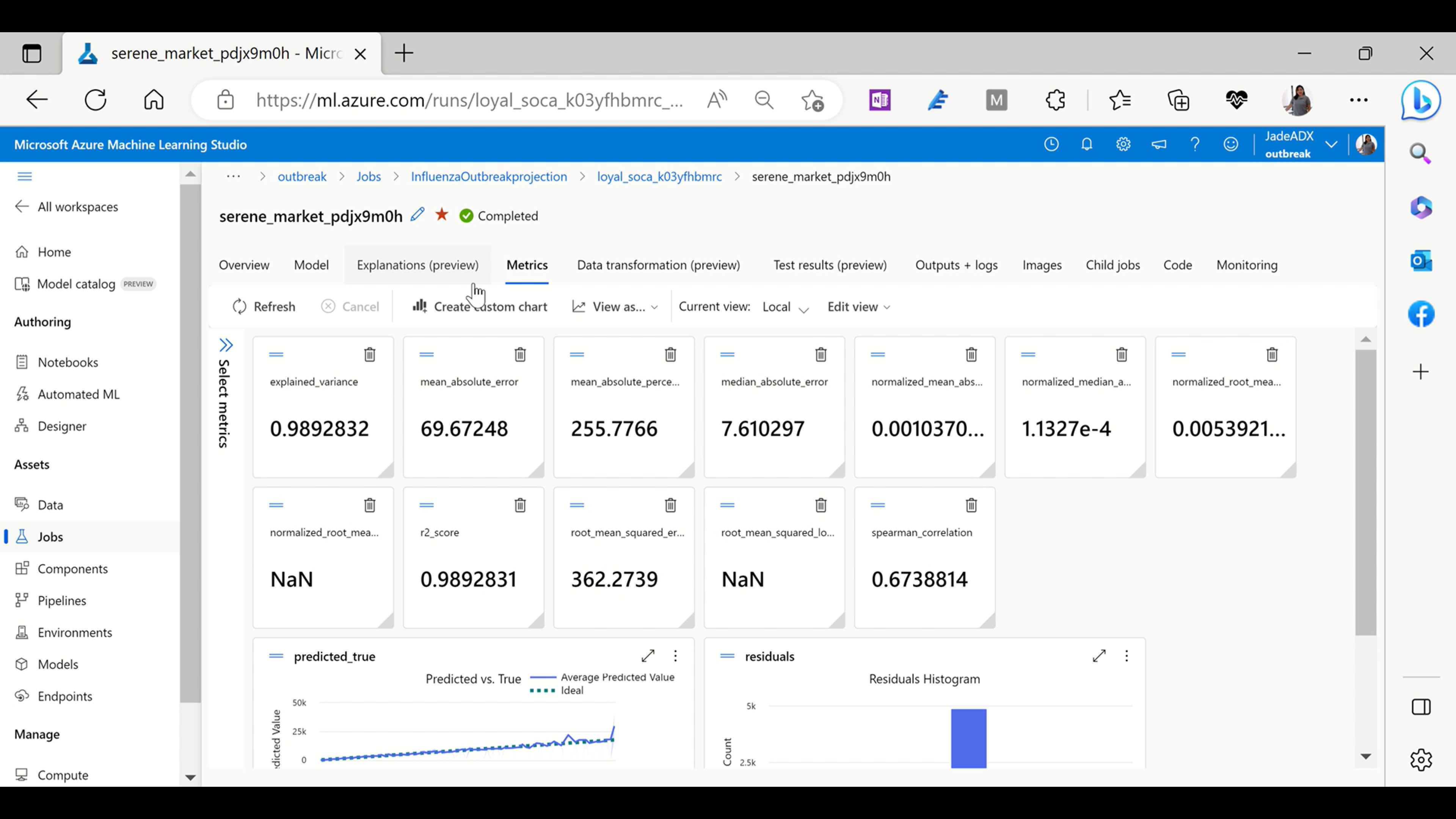Open the residuals chart more options menu
This screenshot has height=819, width=1456.
point(1127,656)
